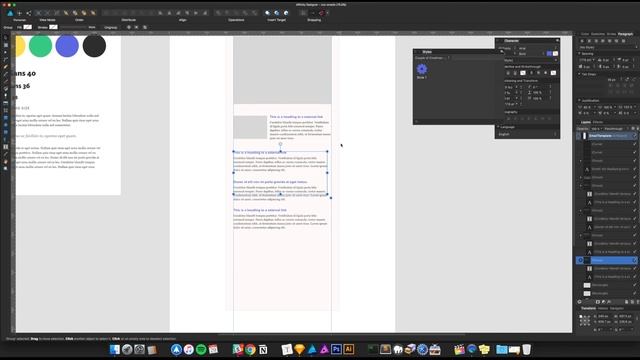Switch to the Export persona icon
Viewport: 640px width, 360px height.
[x=29, y=13]
